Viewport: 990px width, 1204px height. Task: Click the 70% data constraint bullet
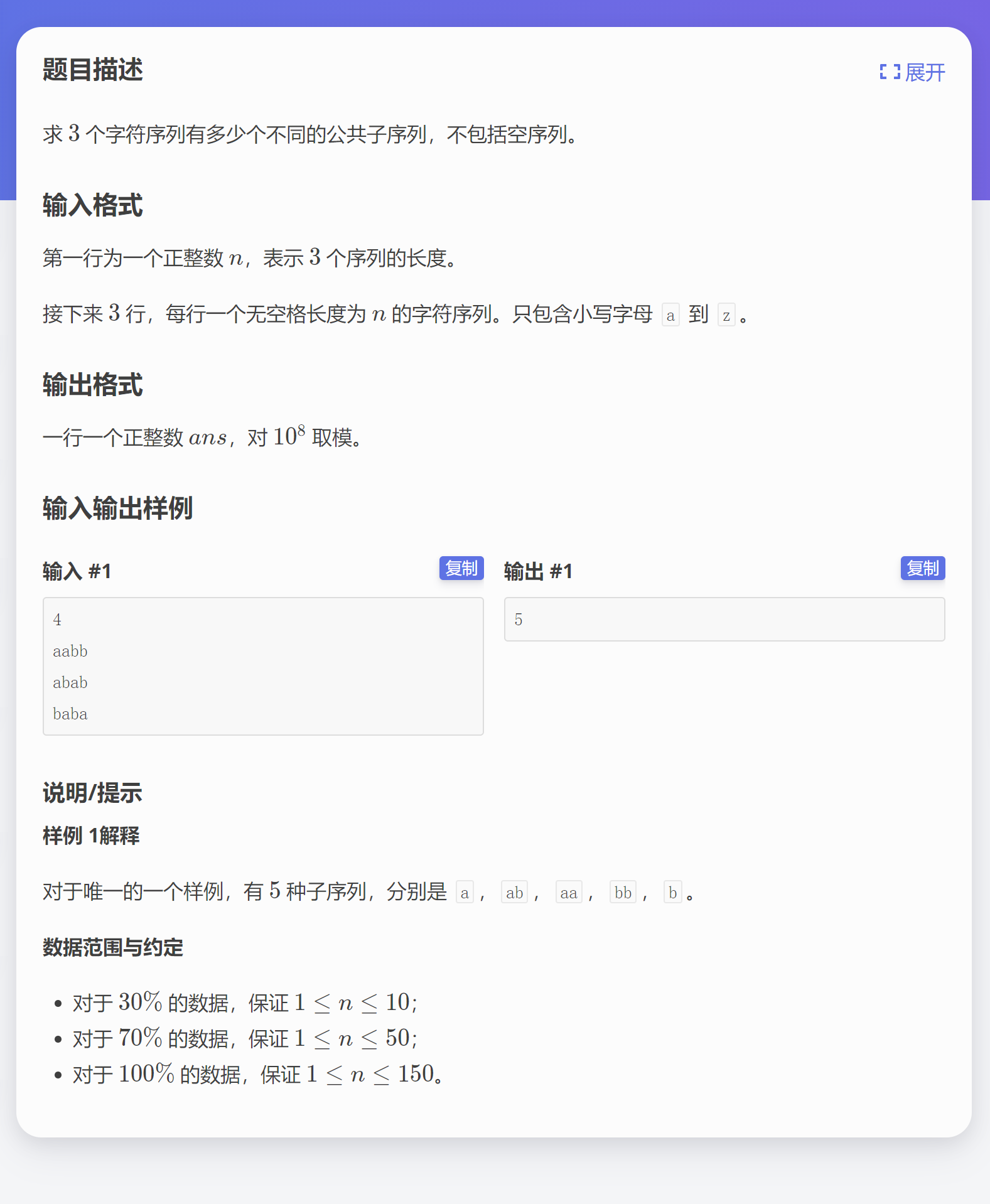(245, 1038)
